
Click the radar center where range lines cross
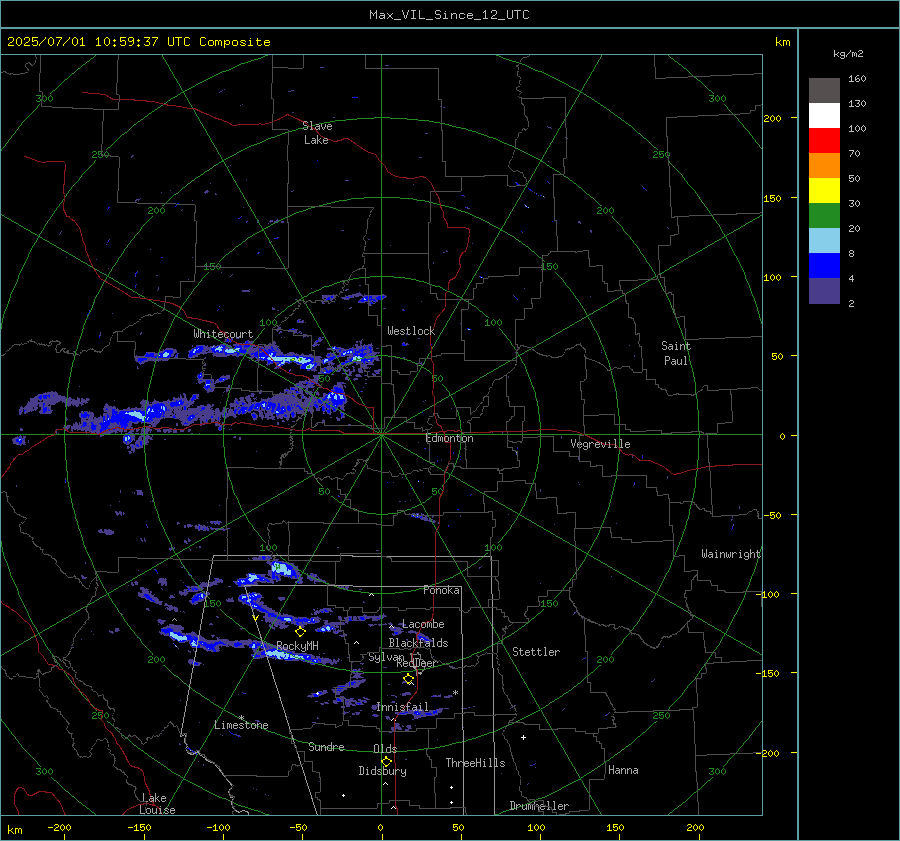[382, 435]
